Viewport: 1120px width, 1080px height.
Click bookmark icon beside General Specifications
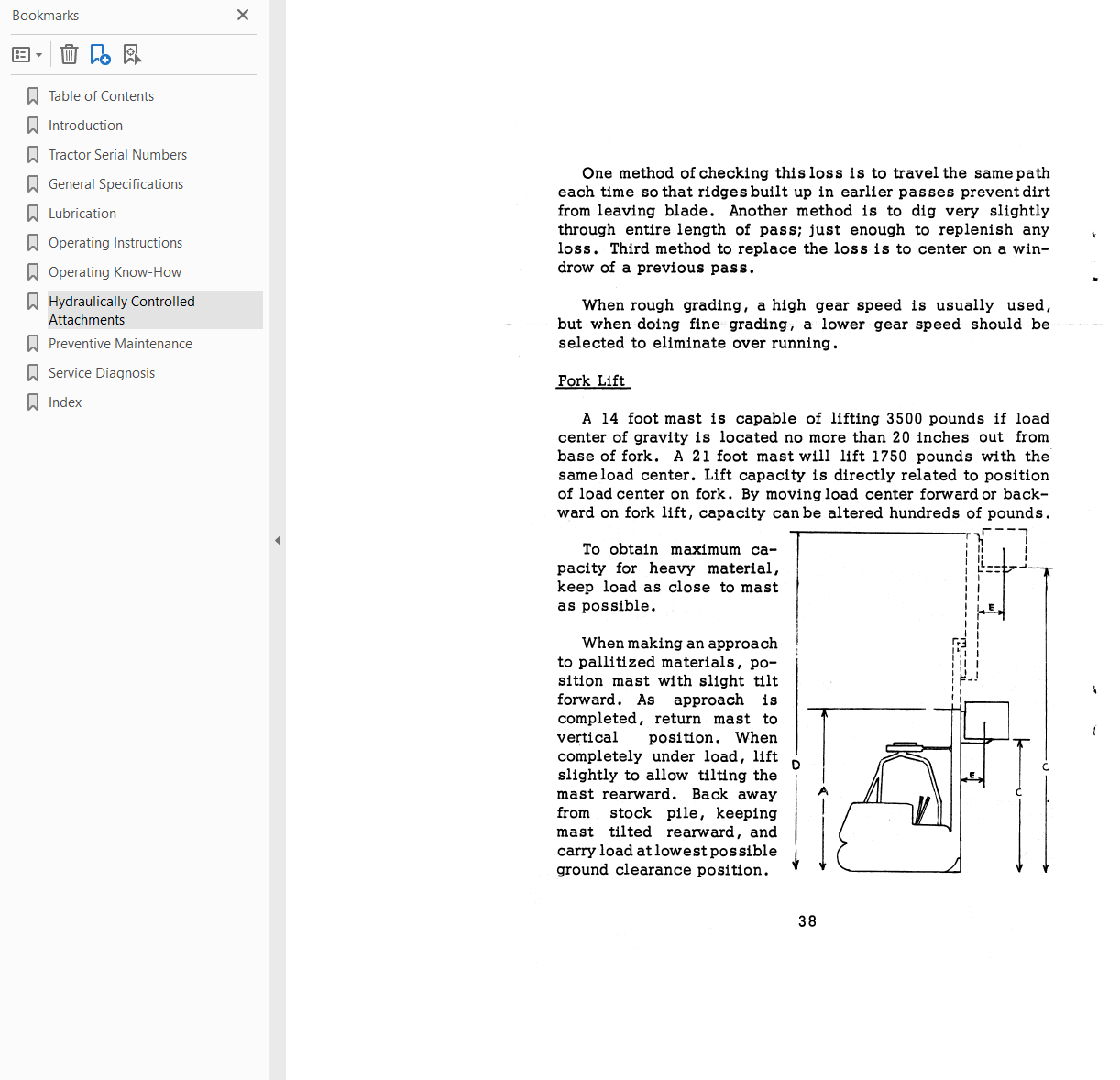pos(33,184)
